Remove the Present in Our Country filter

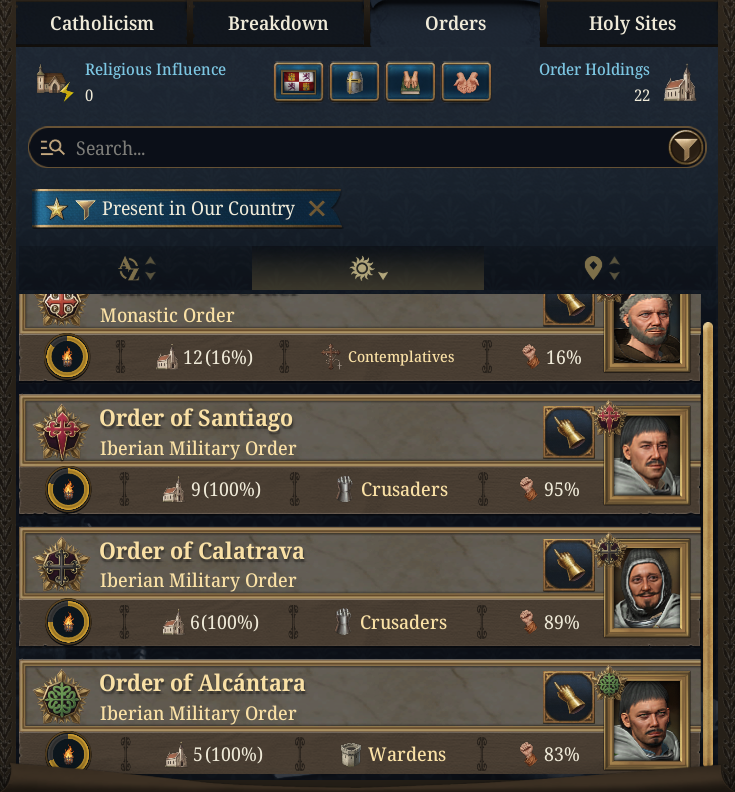[317, 208]
